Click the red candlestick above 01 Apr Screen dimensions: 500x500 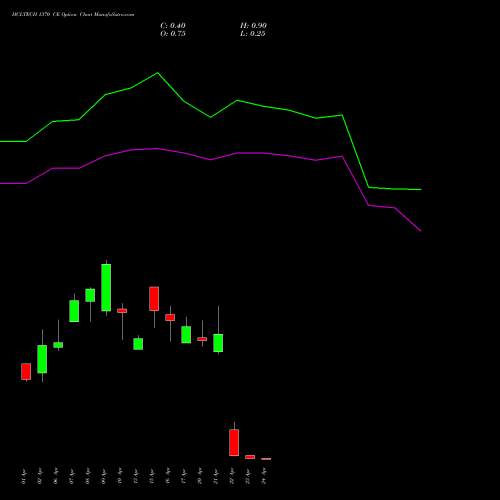click(x=26, y=371)
